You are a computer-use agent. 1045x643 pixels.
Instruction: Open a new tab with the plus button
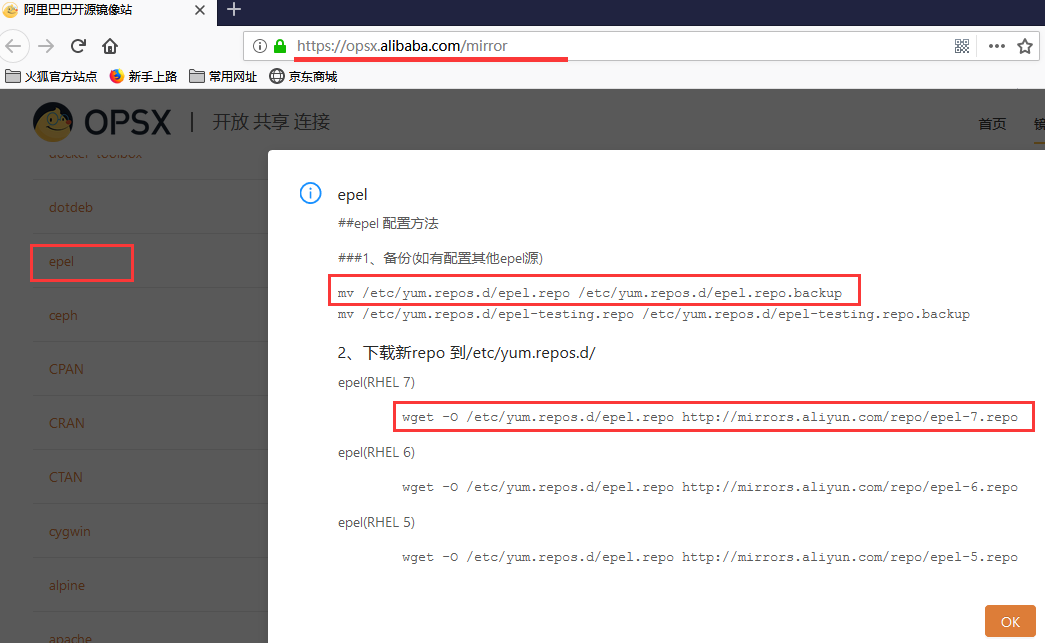tap(234, 9)
